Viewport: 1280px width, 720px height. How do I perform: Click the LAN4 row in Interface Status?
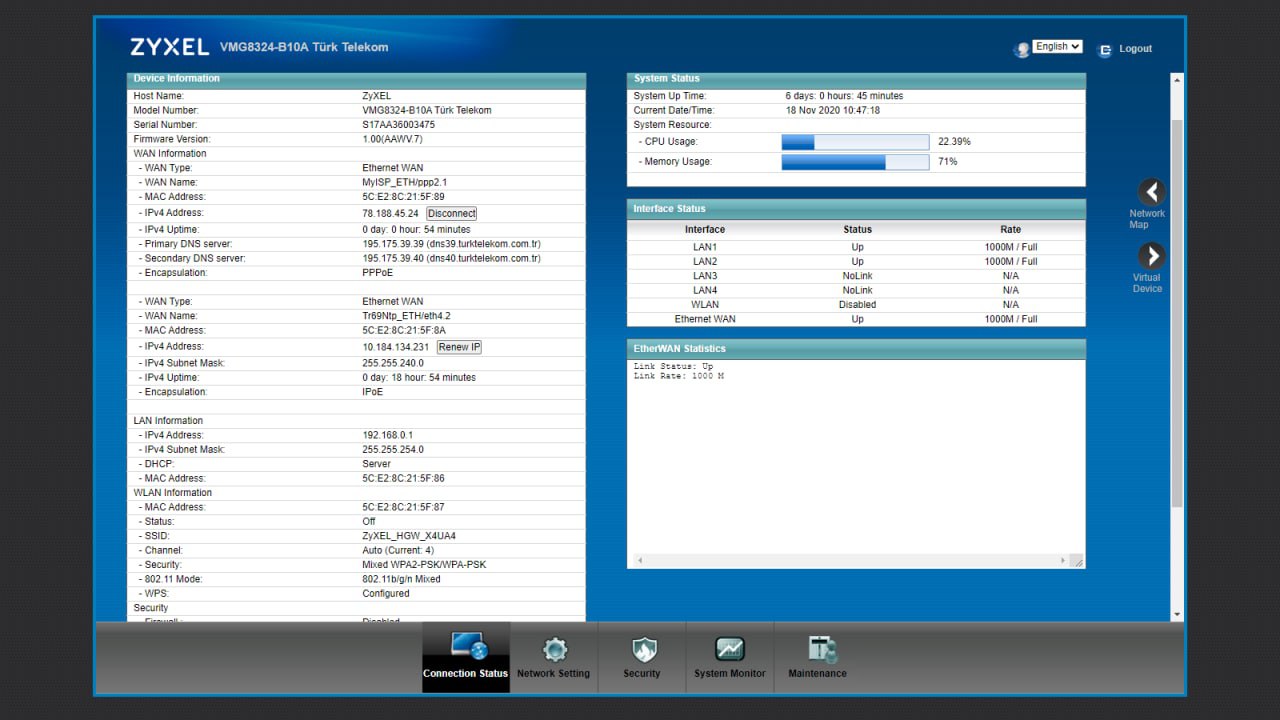point(856,290)
